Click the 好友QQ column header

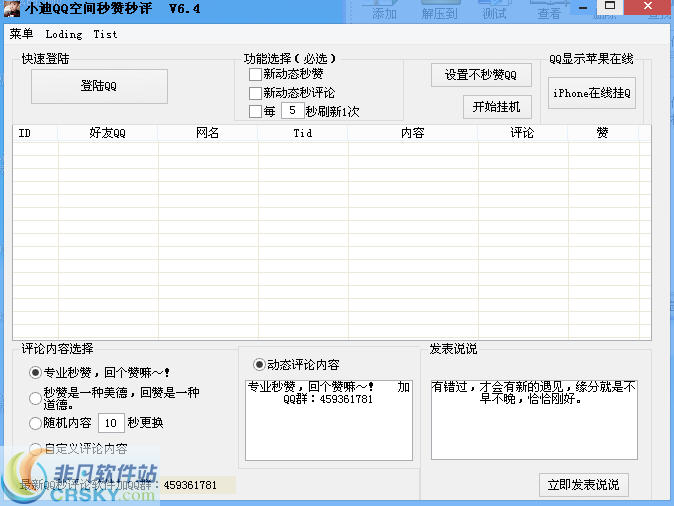(x=108, y=133)
